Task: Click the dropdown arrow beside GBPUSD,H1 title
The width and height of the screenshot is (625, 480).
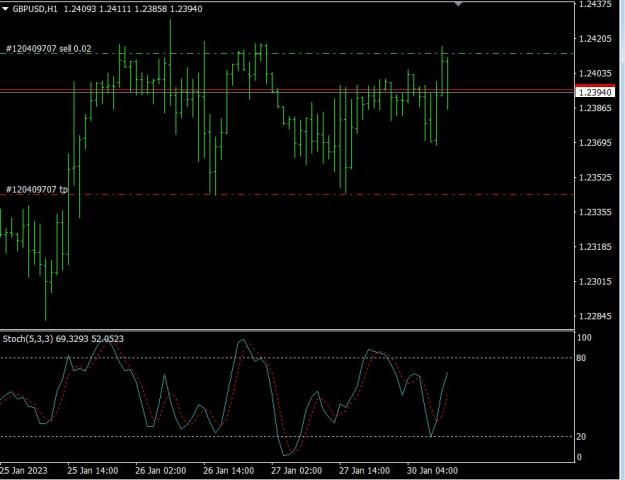Action: click(5, 9)
